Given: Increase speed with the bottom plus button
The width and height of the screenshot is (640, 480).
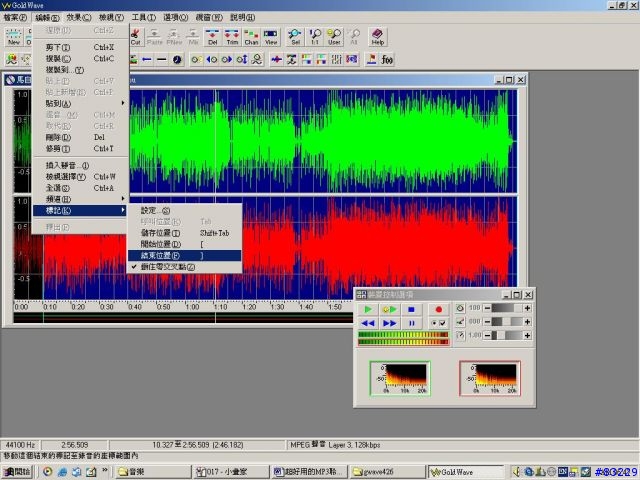Looking at the screenshot, I should click(527, 335).
